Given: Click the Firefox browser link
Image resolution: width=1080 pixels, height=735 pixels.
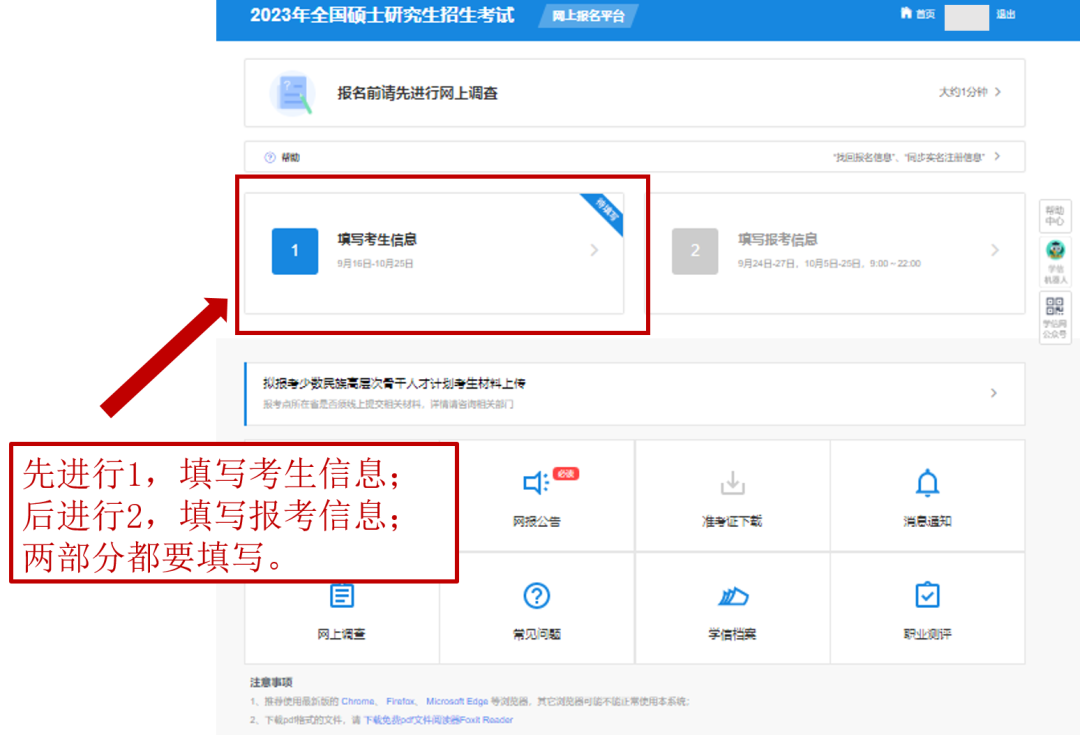Looking at the screenshot, I should coord(400,702).
